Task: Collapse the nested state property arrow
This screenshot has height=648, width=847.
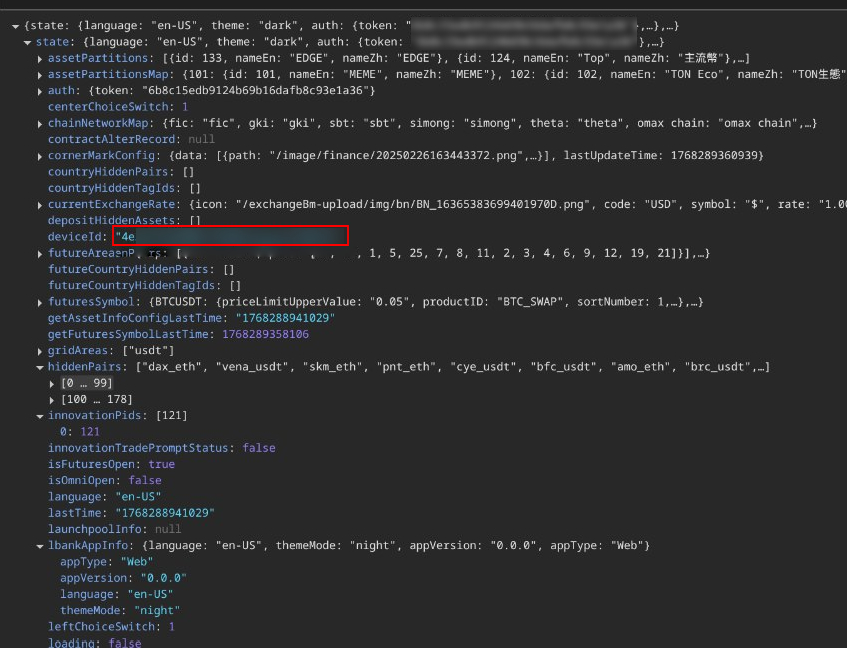Action: (x=28, y=43)
